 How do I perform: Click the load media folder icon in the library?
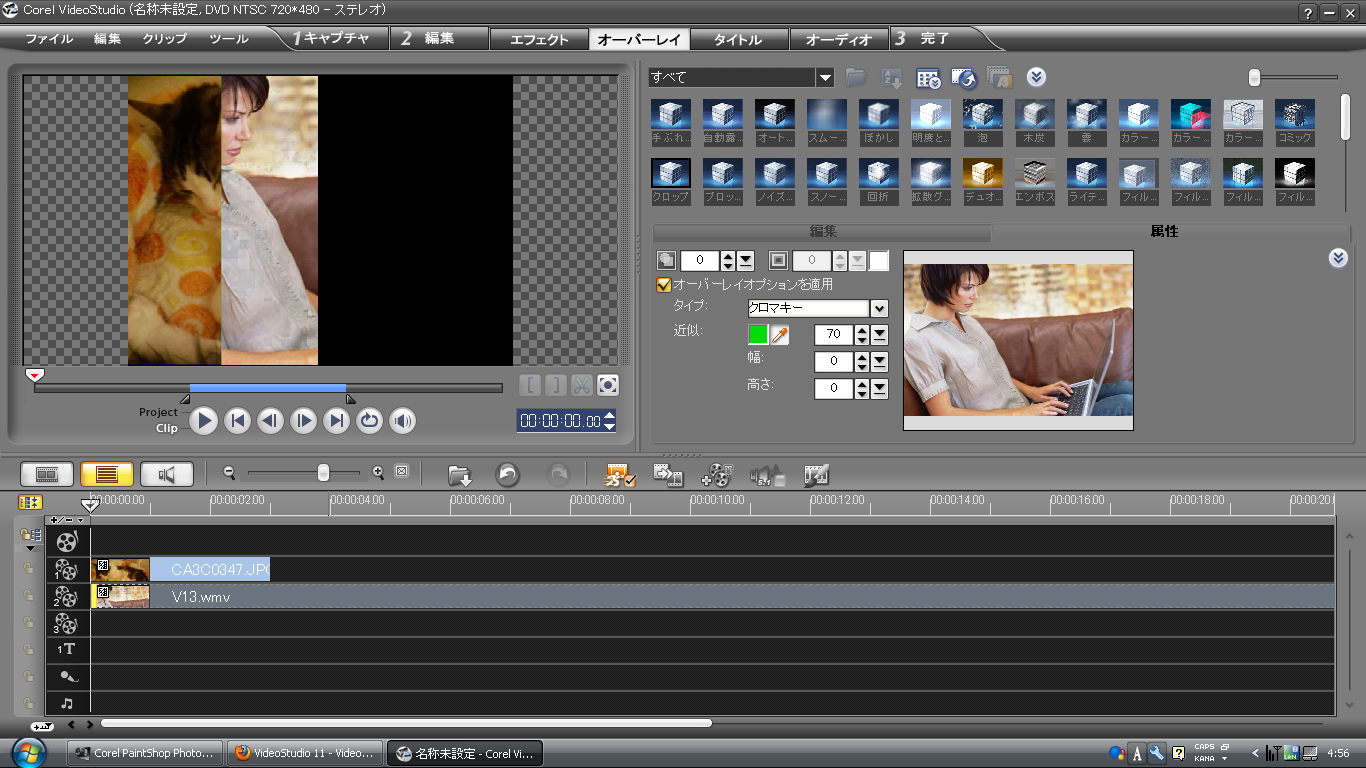(856, 77)
